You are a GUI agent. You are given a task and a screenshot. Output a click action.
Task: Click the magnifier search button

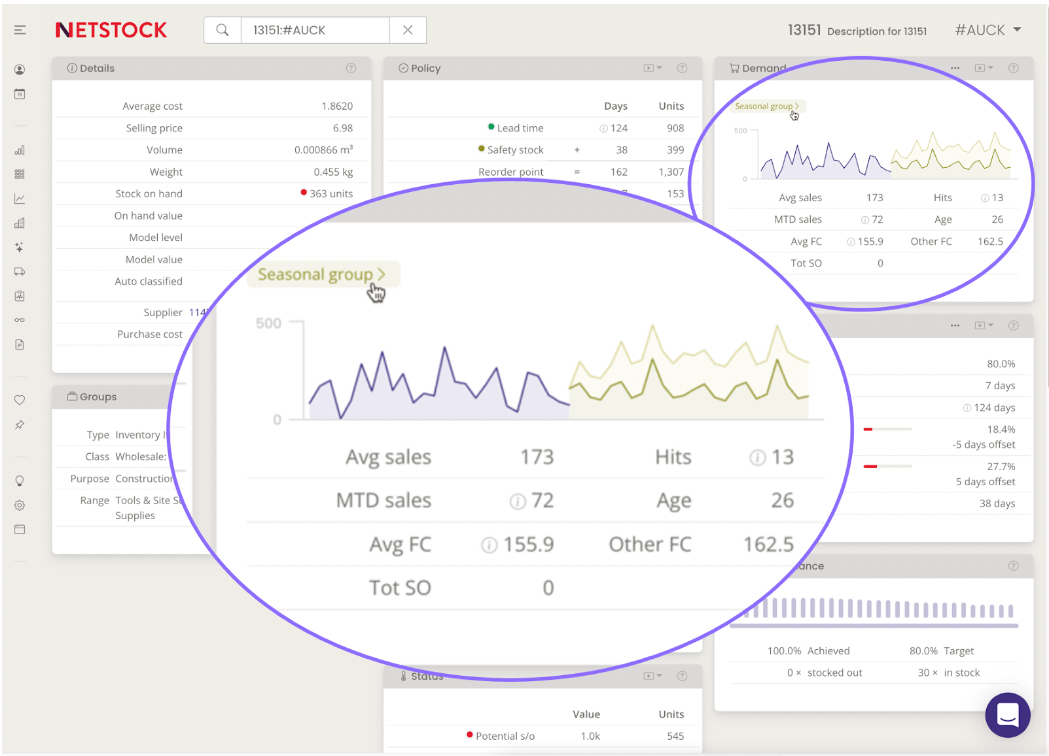(x=222, y=30)
